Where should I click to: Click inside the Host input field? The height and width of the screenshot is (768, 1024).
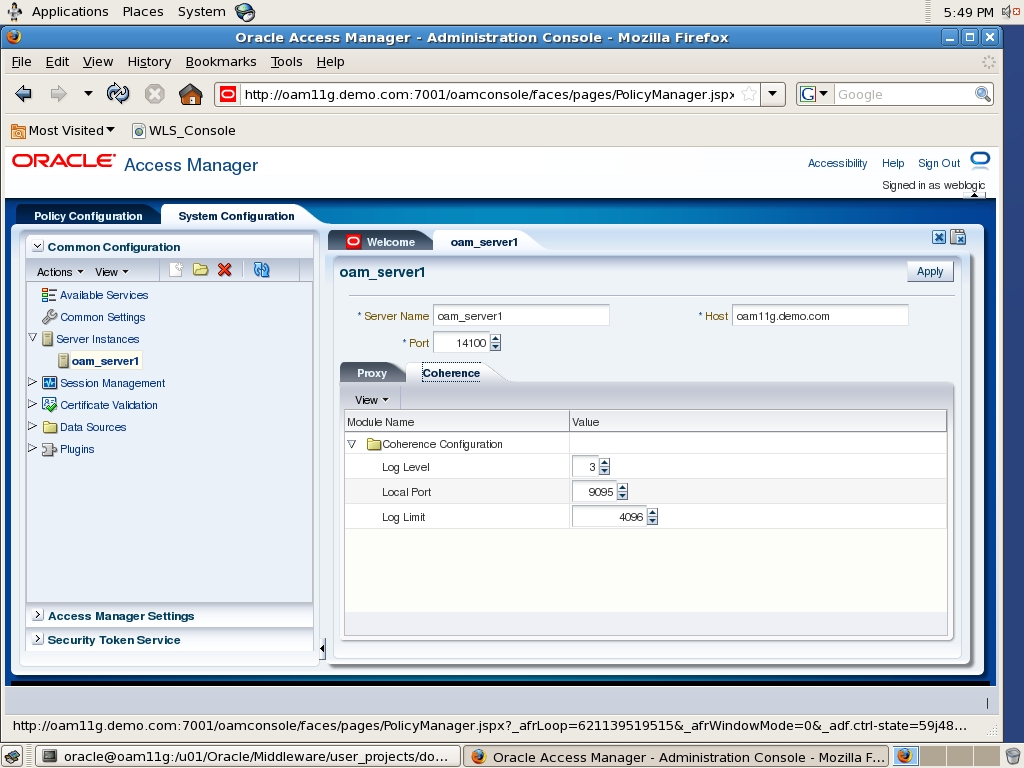pyautogui.click(x=820, y=315)
